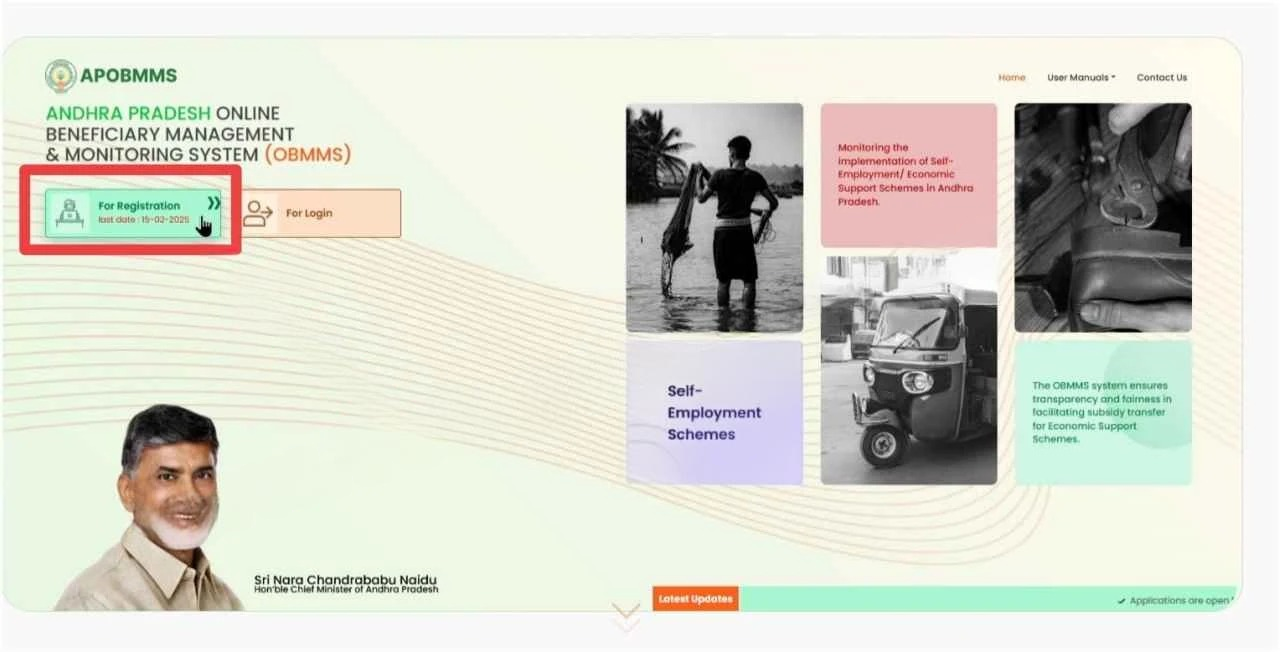
Task: Go to the Contact Us page
Action: [1161, 78]
